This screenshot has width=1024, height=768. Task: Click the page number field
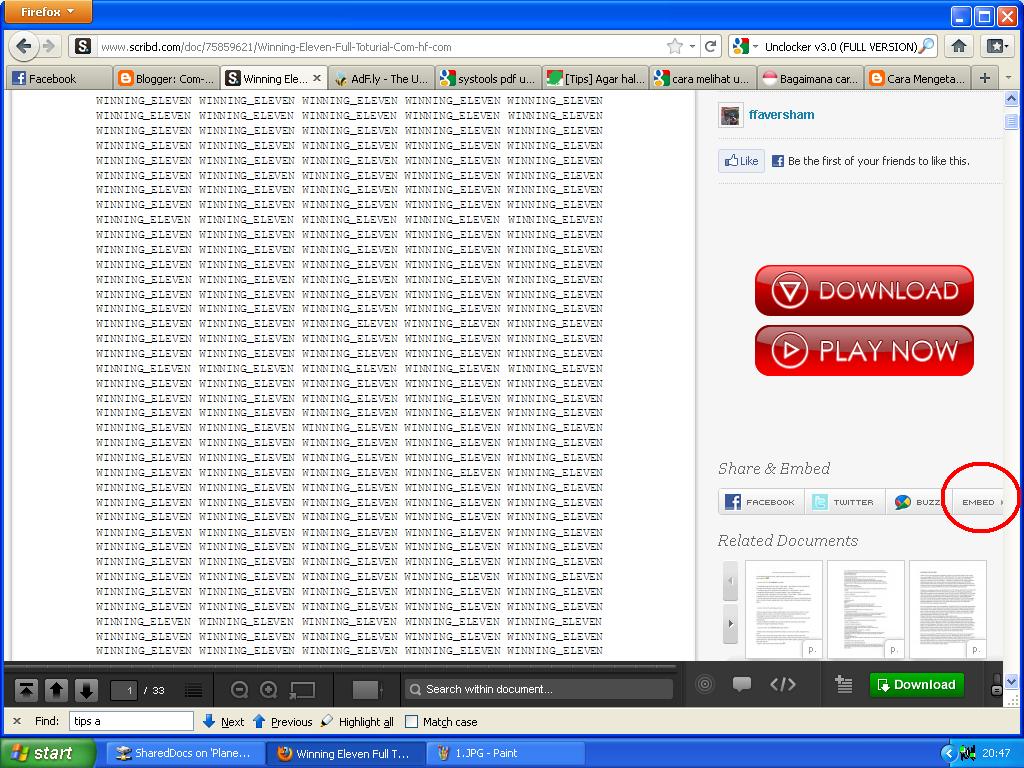pos(124,690)
